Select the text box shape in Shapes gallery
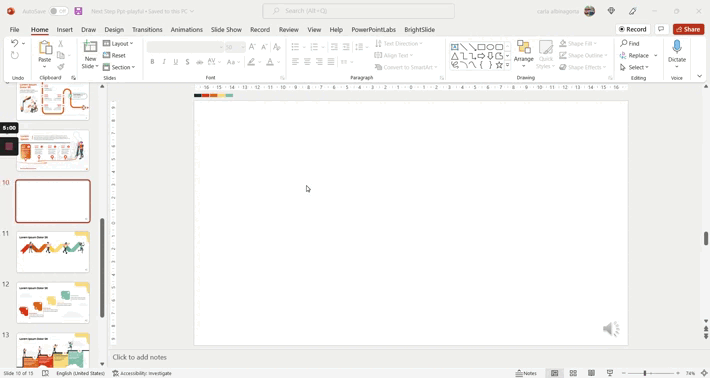This screenshot has width=710, height=378. pyautogui.click(x=455, y=47)
